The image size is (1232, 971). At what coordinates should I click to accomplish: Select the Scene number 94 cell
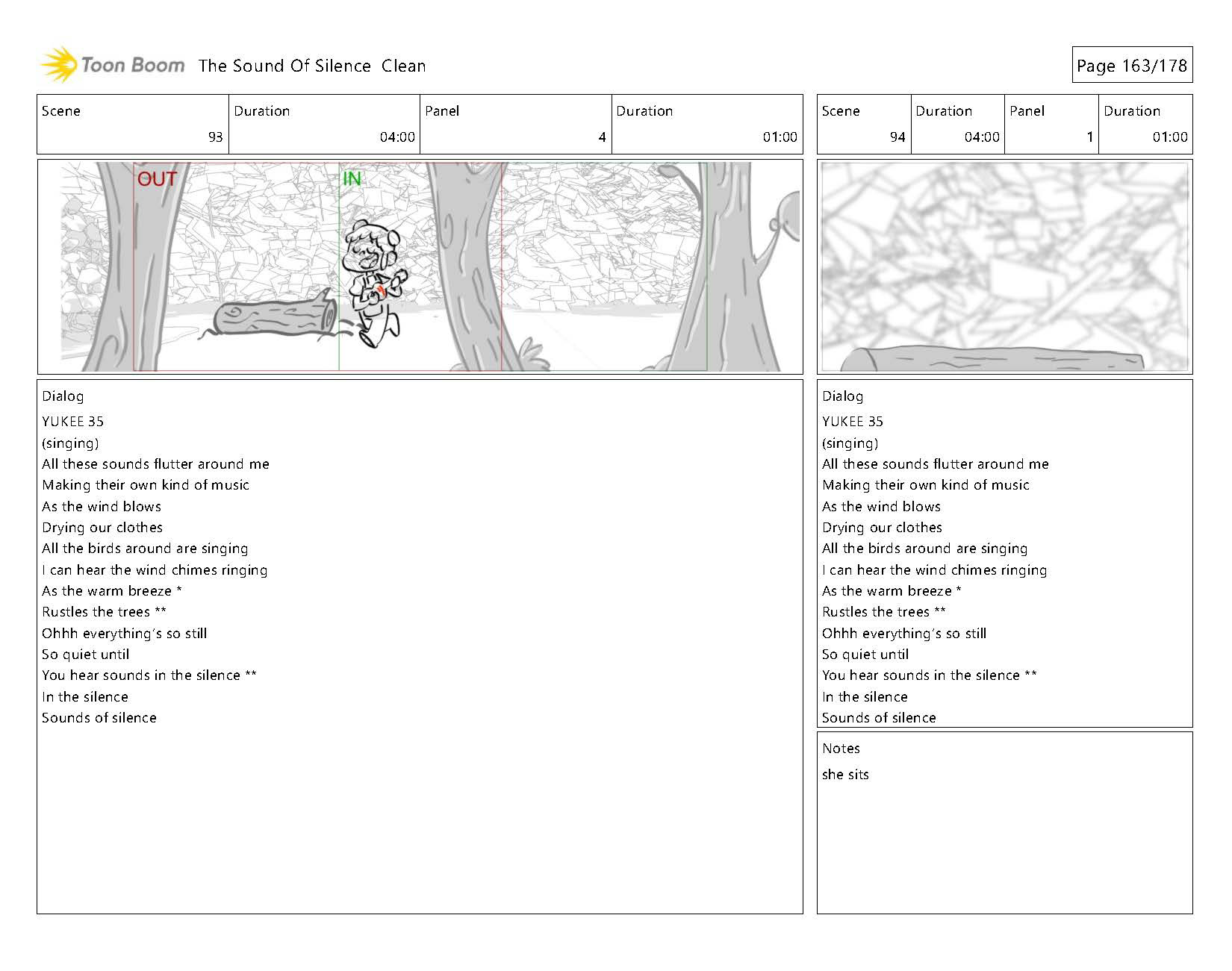point(864,125)
